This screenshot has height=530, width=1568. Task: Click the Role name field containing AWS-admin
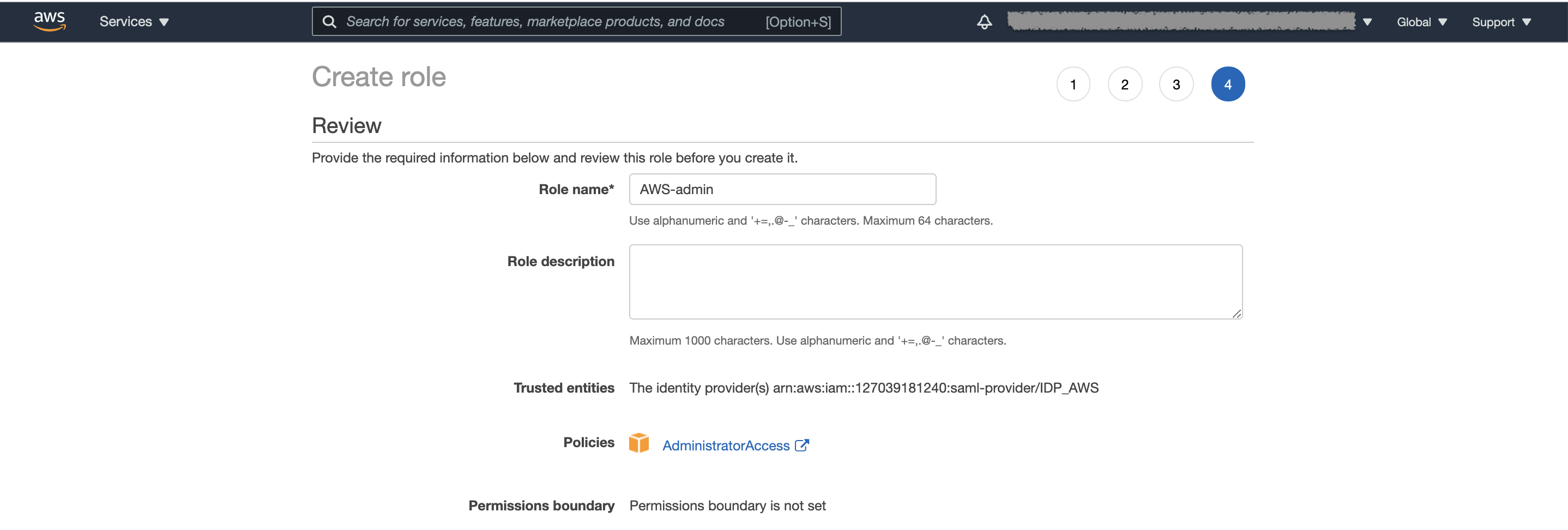click(x=782, y=189)
